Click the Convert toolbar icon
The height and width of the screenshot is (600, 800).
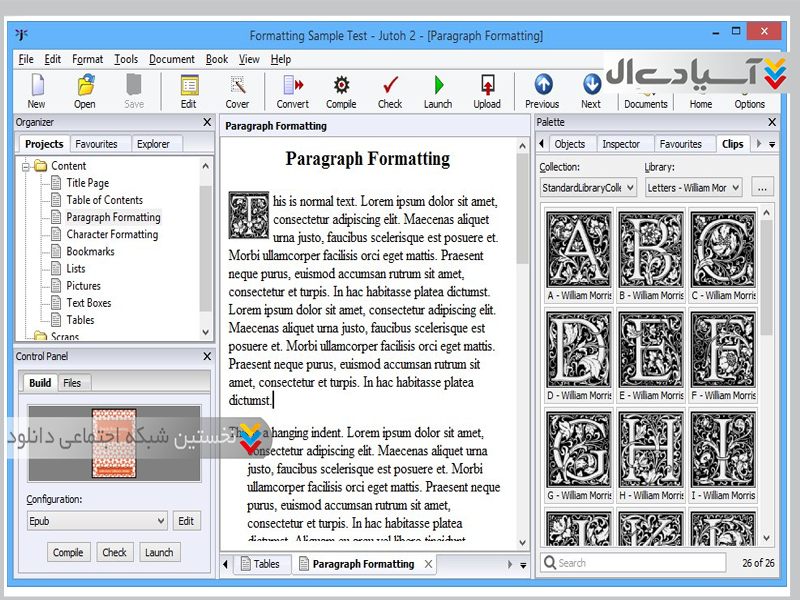(x=293, y=90)
